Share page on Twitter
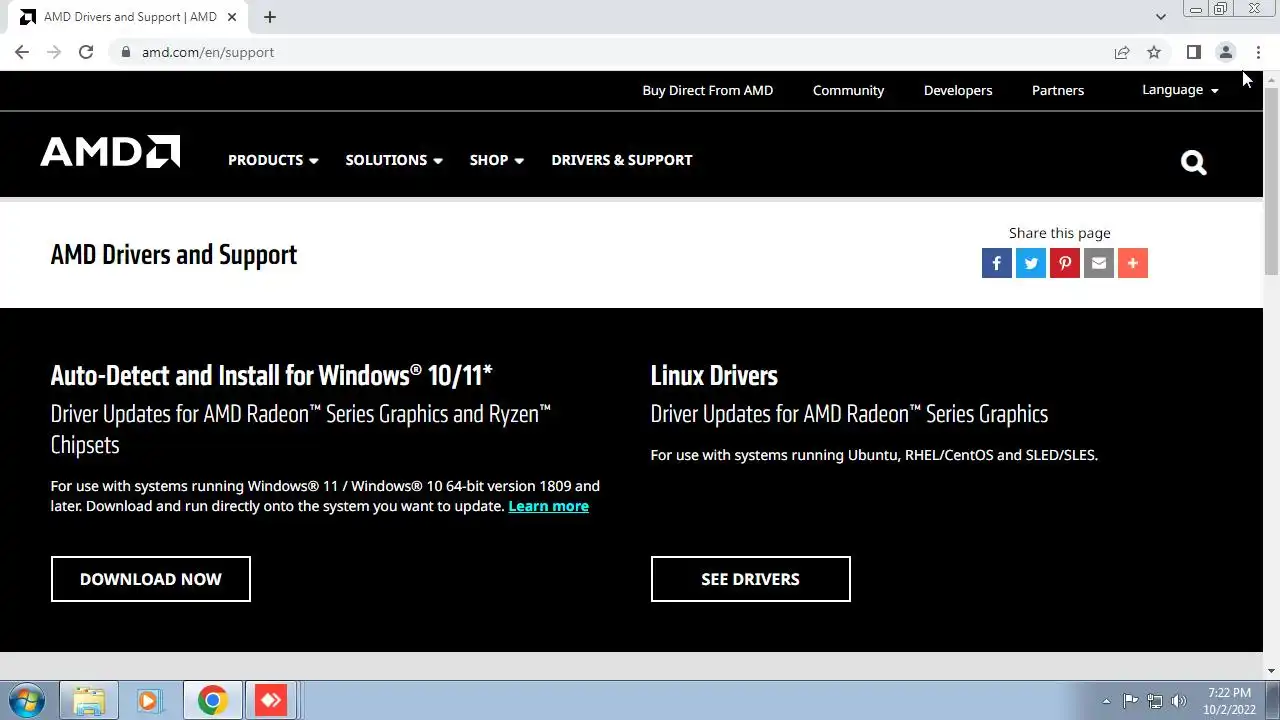The image size is (1280, 720). tap(1031, 263)
